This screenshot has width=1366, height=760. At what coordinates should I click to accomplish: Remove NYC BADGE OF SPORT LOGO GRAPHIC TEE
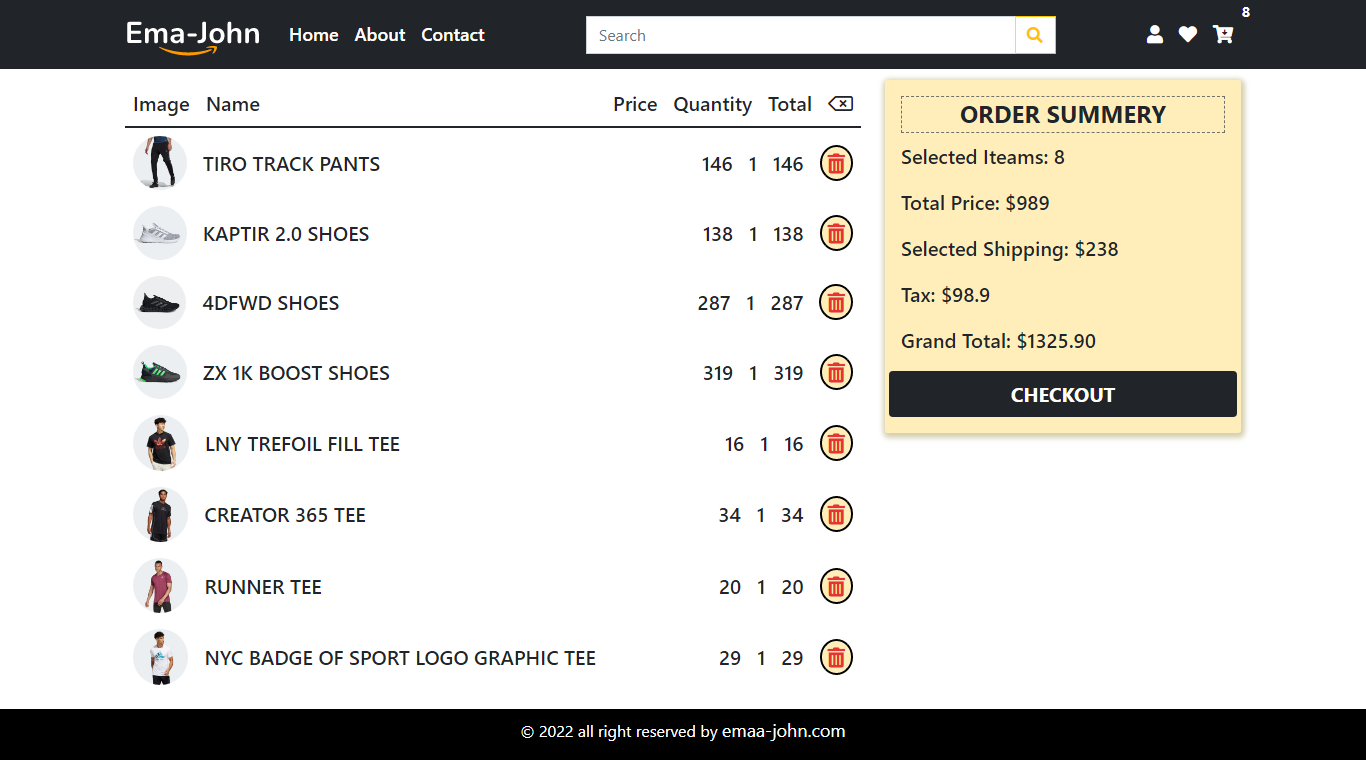click(x=836, y=658)
